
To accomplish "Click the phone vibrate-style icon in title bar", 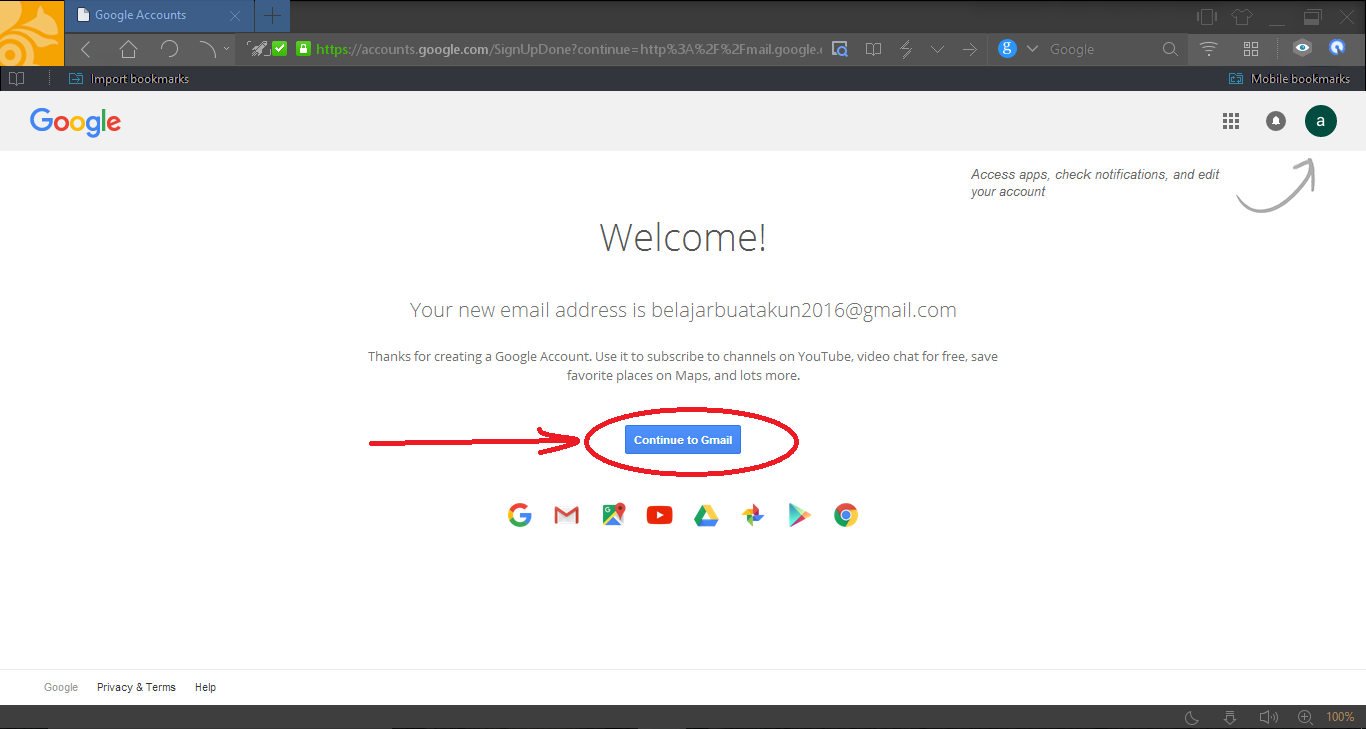I will 1207,16.
